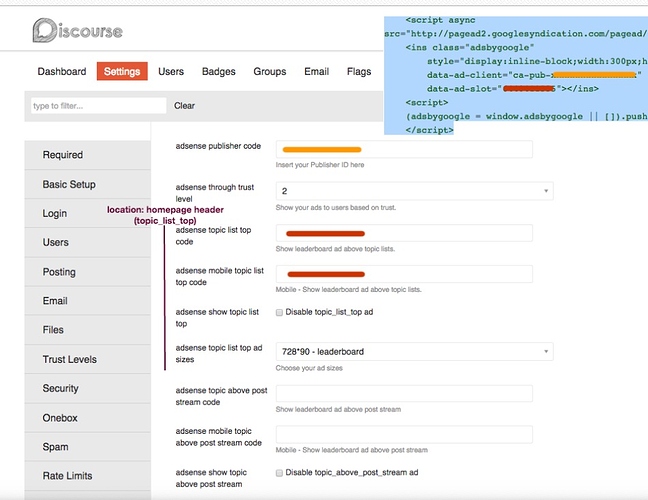Screen dimensions: 648x500
Task: Check 'Disable topic_above_post_stream ad' checkbox
Action: [x=279, y=473]
